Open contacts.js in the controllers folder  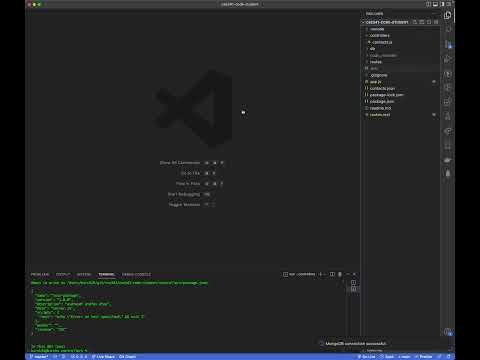(382, 42)
